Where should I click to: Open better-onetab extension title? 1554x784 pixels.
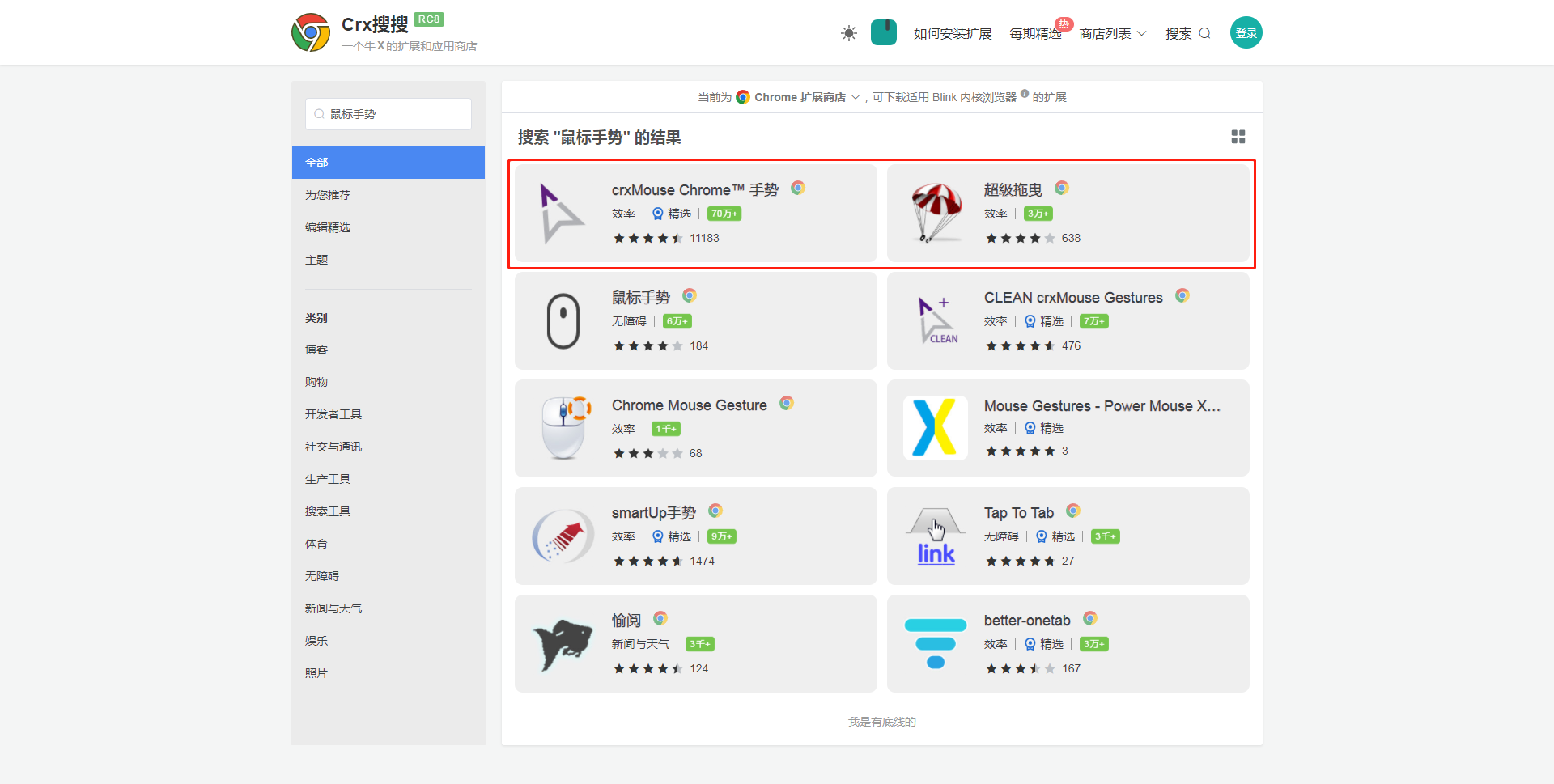pyautogui.click(x=1027, y=621)
